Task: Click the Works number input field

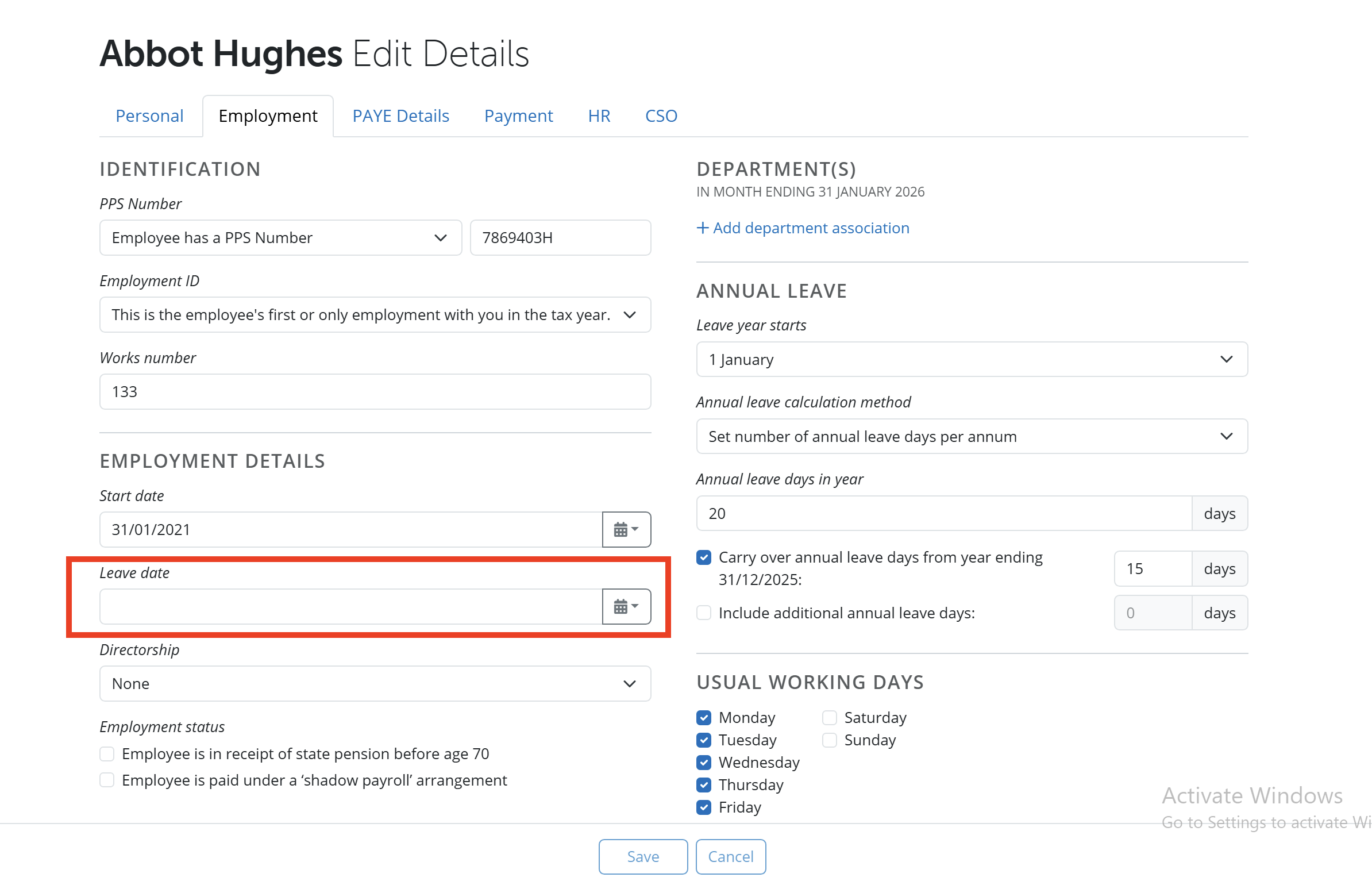Action: coord(375,391)
